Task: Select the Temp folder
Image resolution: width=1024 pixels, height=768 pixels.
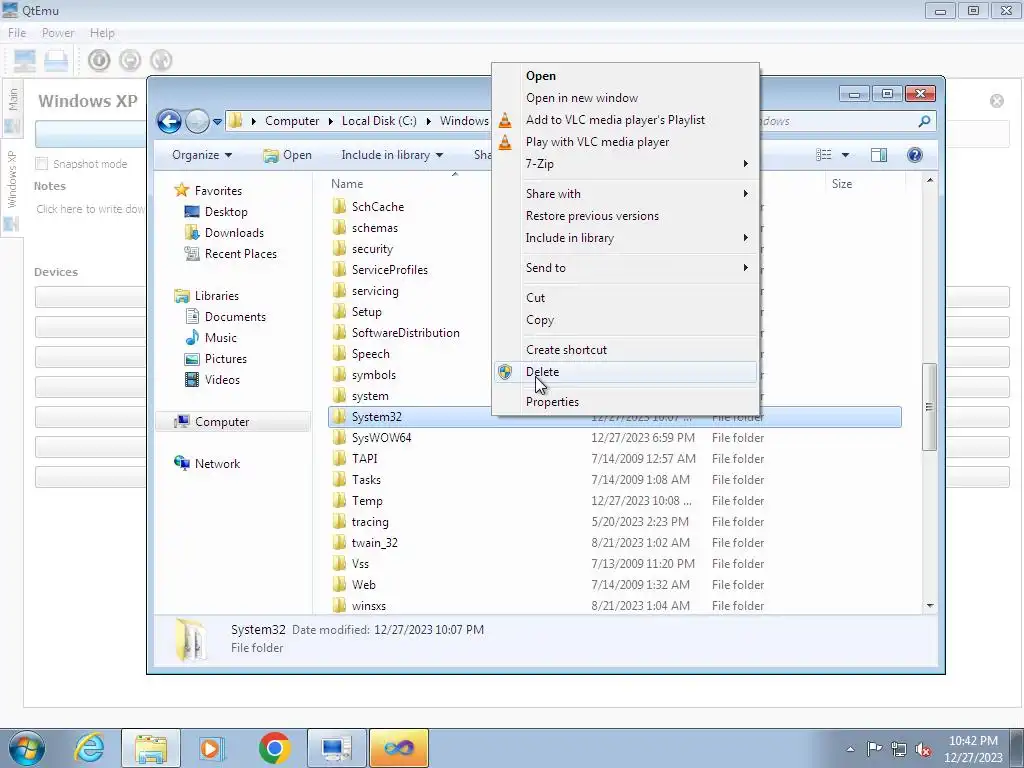Action: pyautogui.click(x=367, y=501)
